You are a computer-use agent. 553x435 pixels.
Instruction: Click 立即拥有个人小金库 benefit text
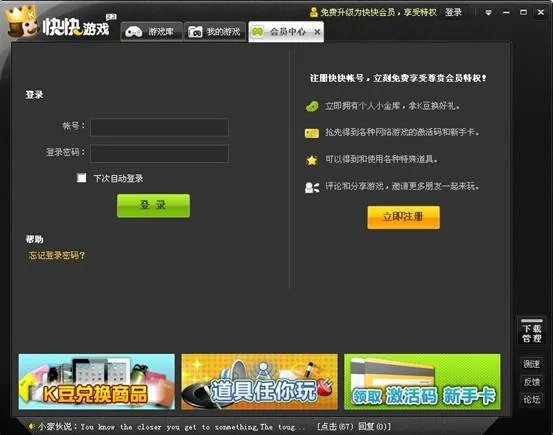click(392, 106)
